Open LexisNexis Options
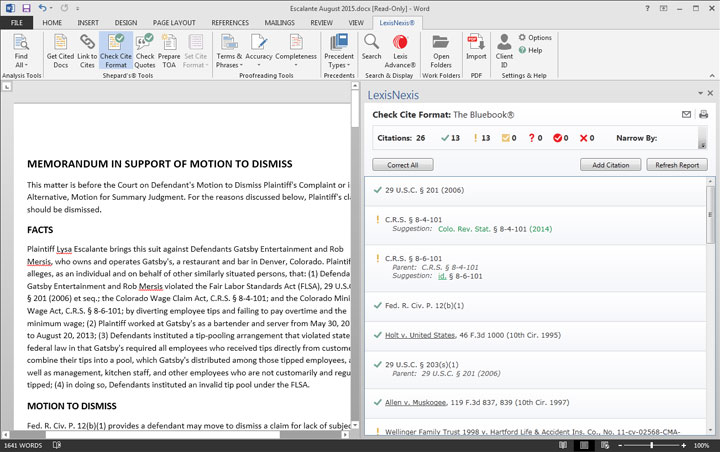This screenshot has height=452, width=720. tap(535, 38)
